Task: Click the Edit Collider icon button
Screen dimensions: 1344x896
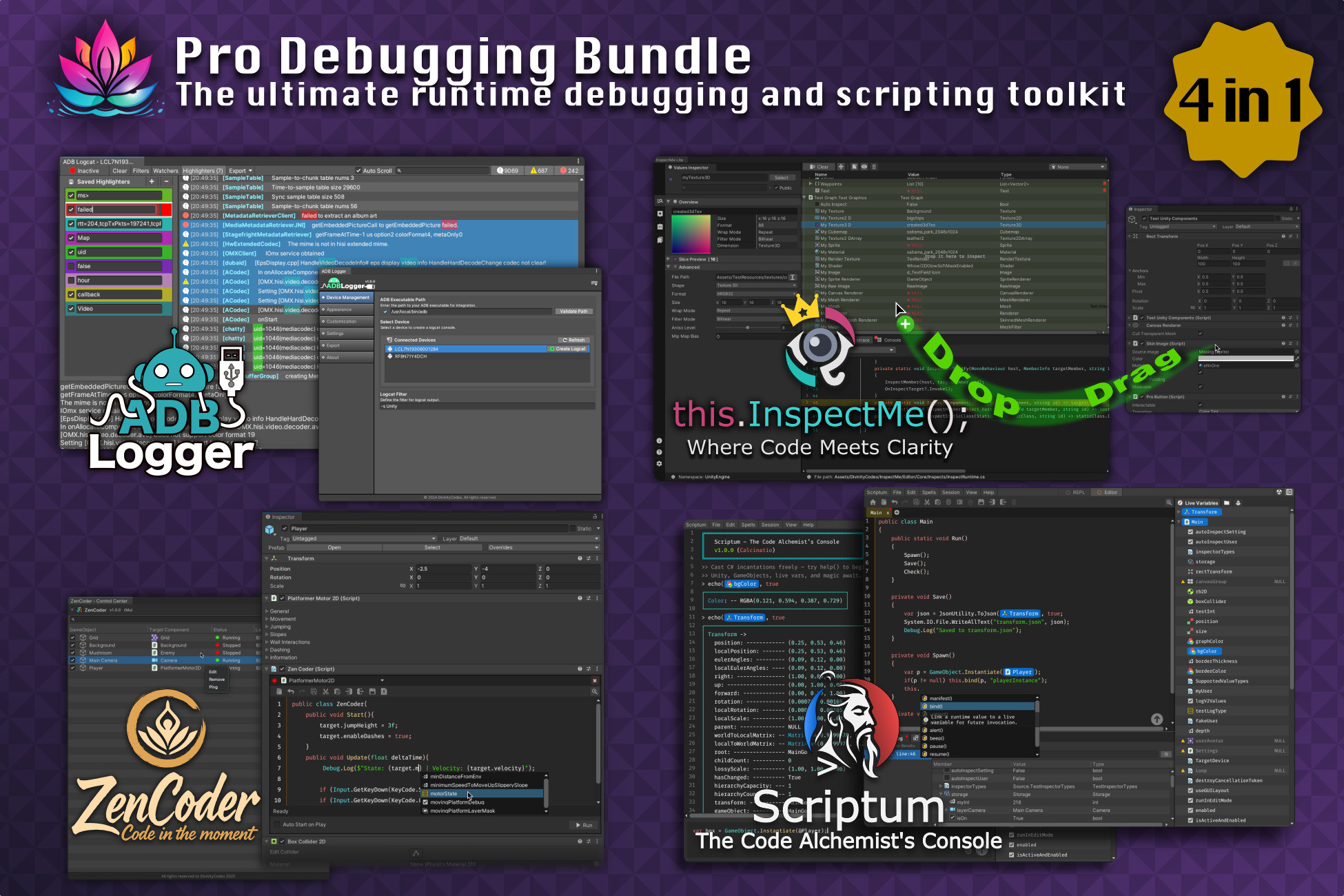Action: tap(416, 853)
